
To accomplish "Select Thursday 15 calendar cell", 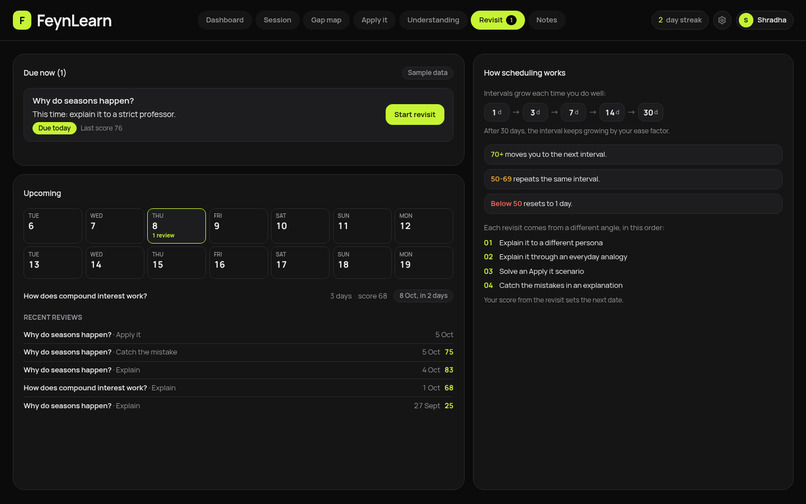I will click(176, 262).
